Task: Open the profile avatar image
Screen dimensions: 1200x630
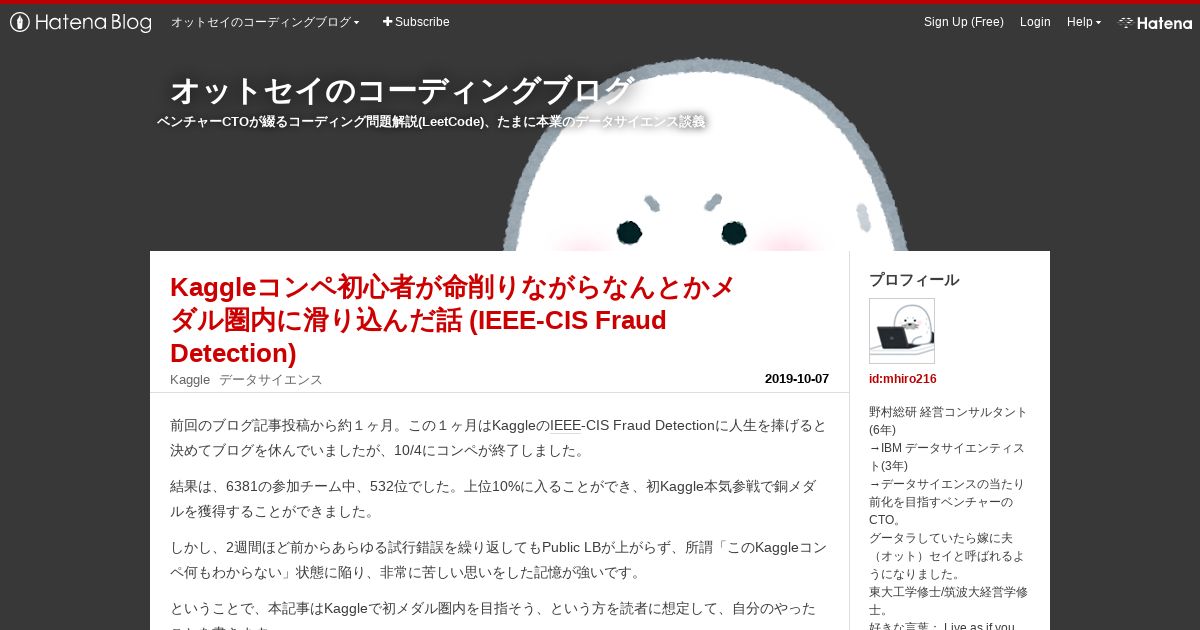Action: [902, 331]
